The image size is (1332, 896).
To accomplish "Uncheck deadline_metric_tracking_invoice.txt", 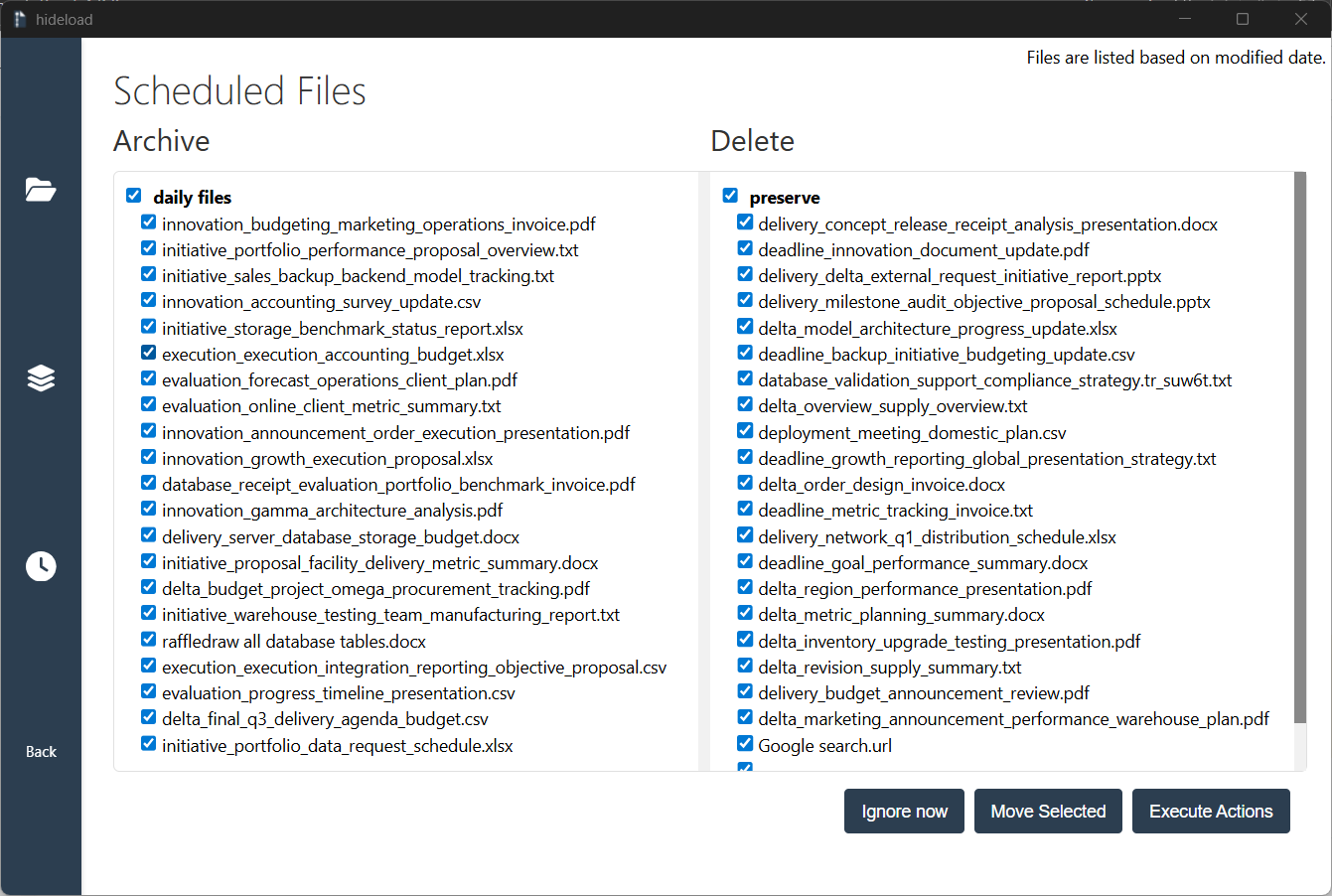I will (x=745, y=509).
